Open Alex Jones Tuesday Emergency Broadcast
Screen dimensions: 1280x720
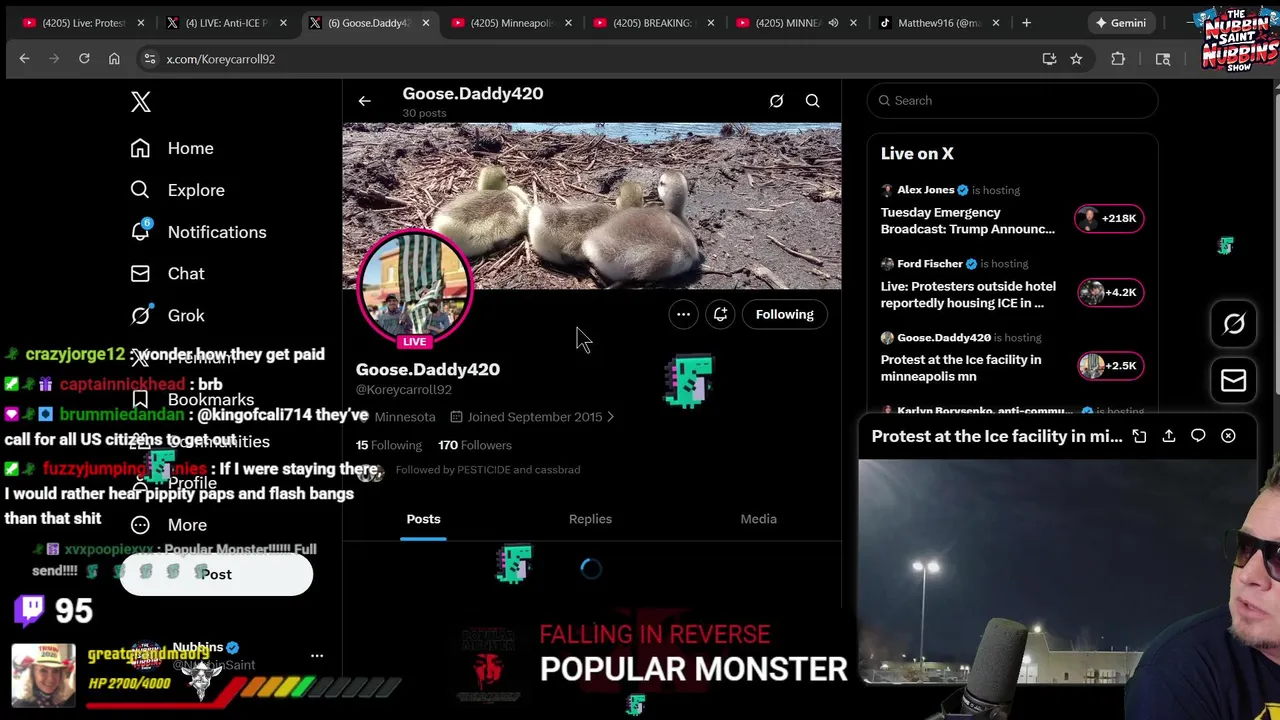point(968,221)
